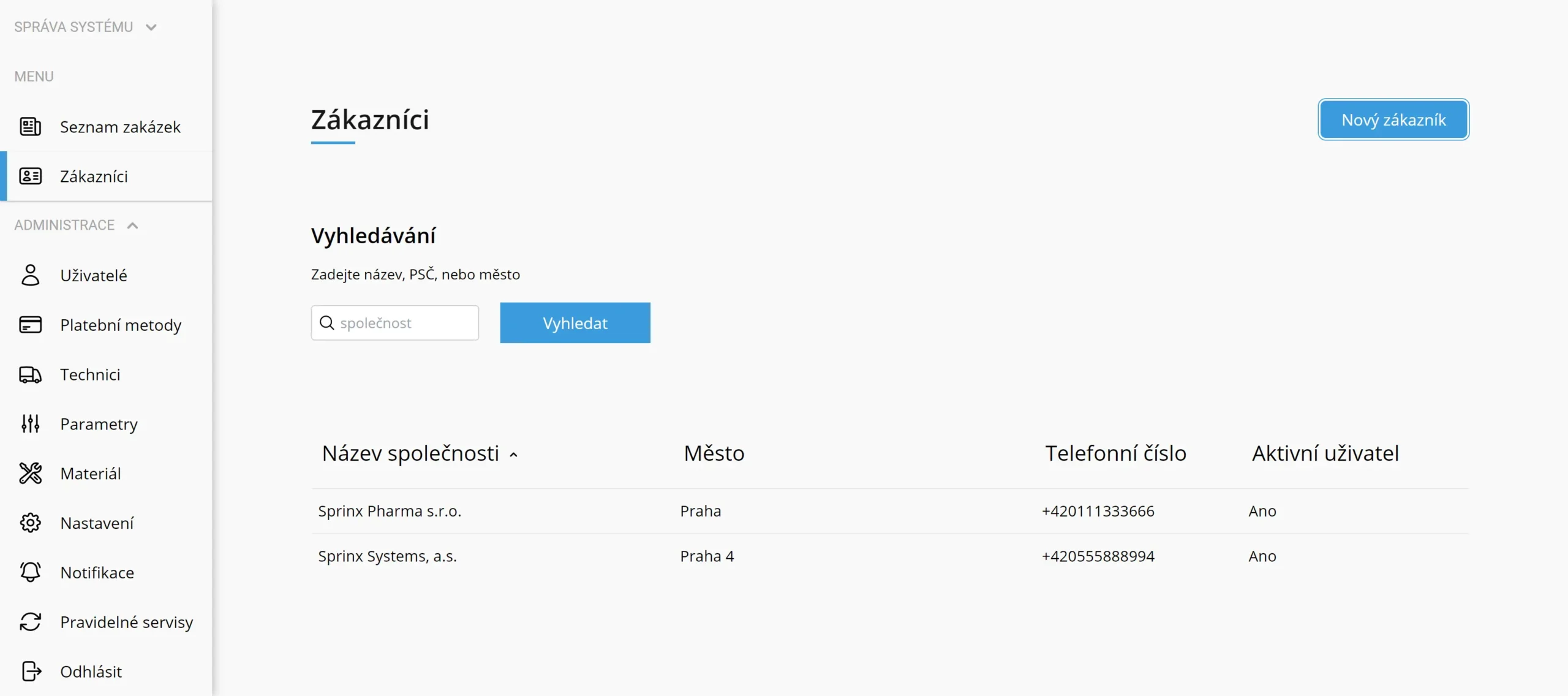
Task: Click the Nastavení gear icon
Action: (x=30, y=523)
